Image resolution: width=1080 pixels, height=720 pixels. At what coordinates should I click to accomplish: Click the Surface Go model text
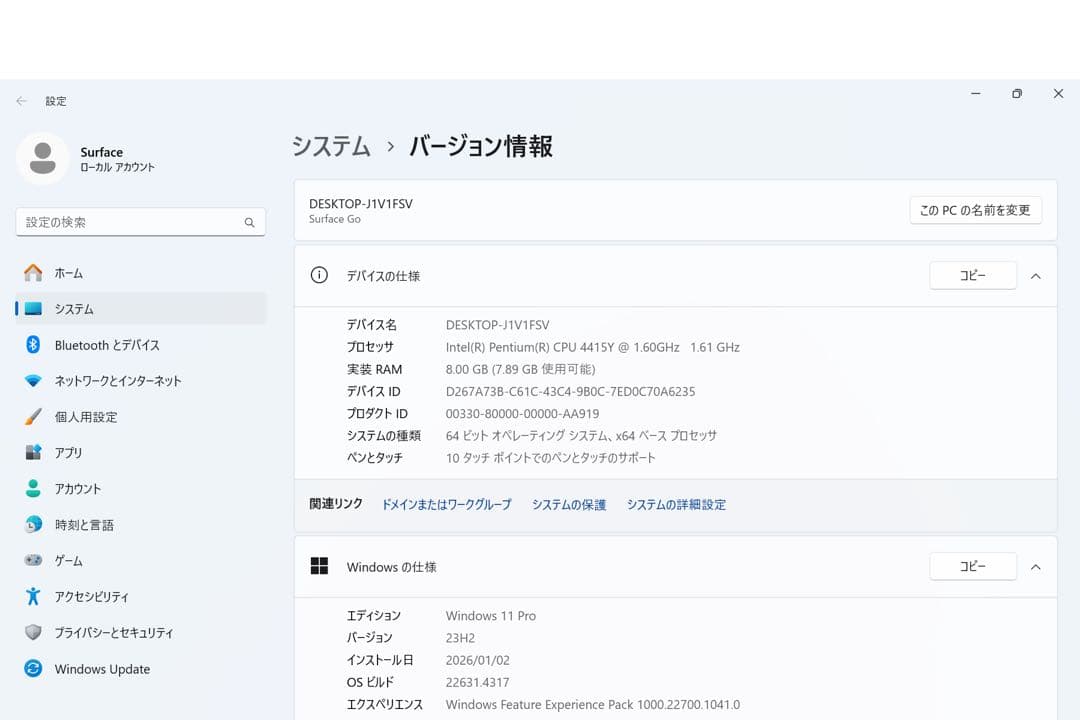[335, 219]
